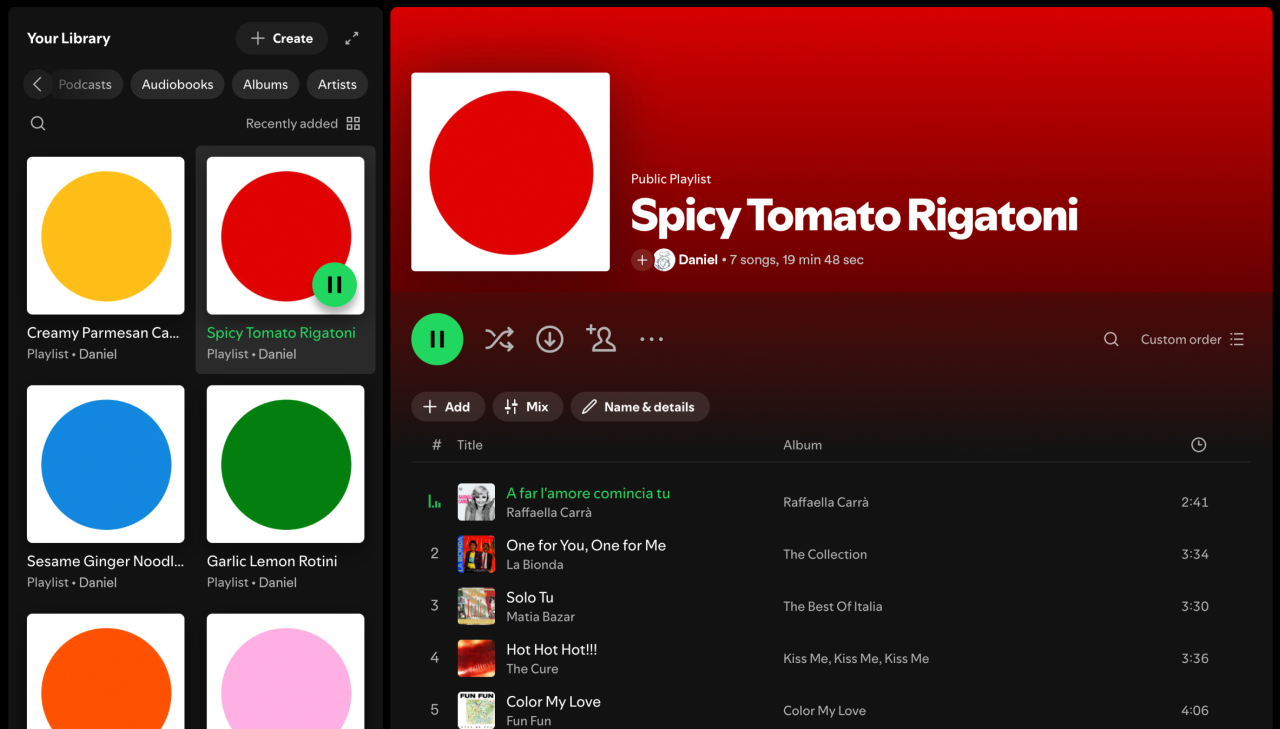Click the Create button in library
The height and width of the screenshot is (729, 1280).
tap(282, 38)
